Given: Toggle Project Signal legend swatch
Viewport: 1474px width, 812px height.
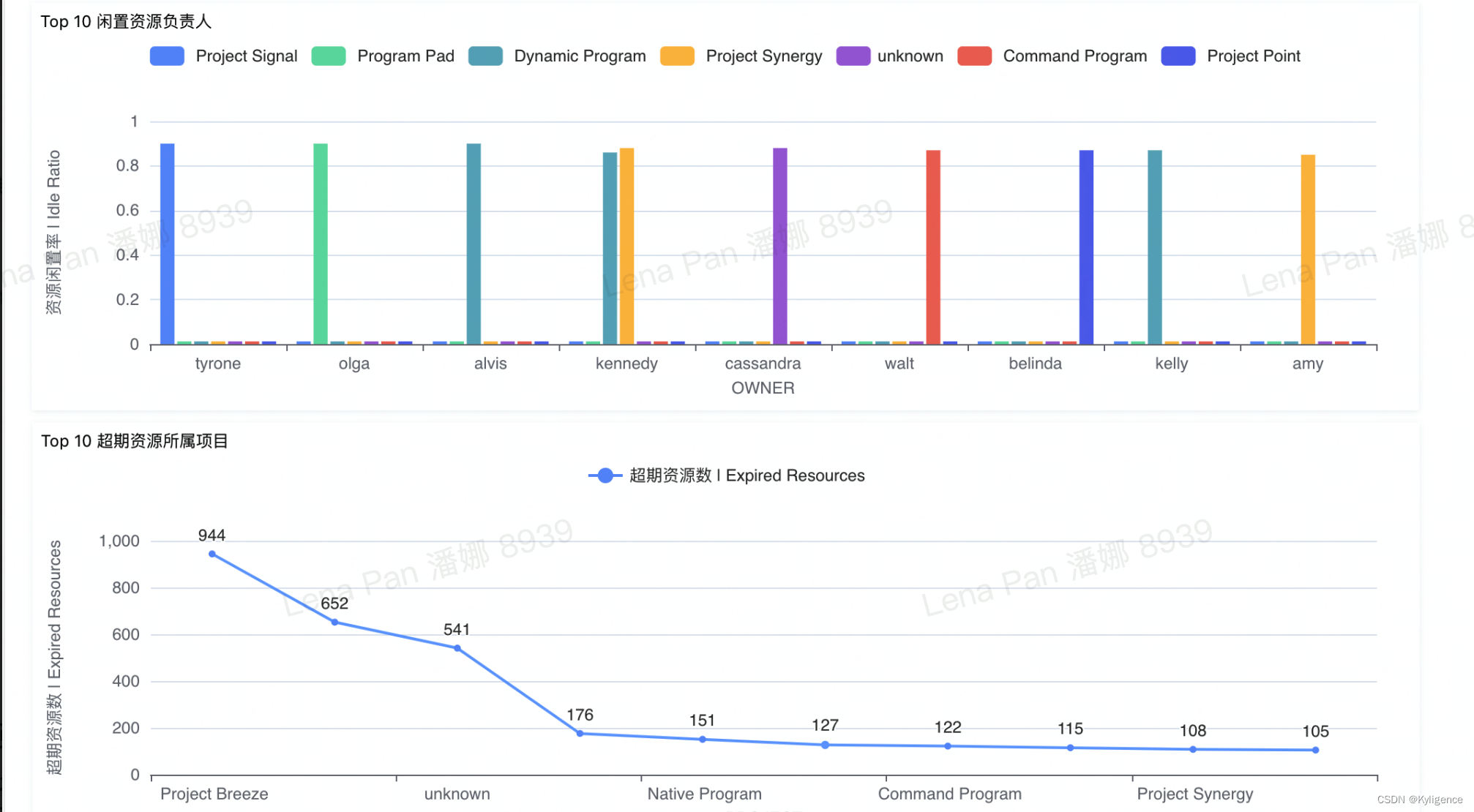Looking at the screenshot, I should point(167,56).
